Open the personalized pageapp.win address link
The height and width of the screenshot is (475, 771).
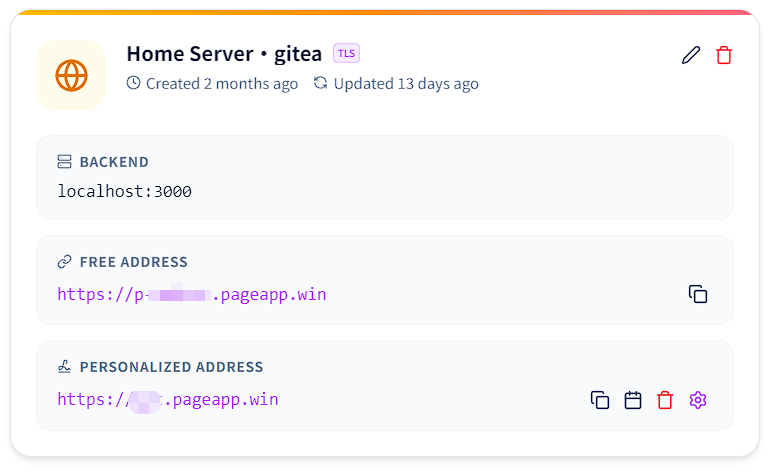click(x=168, y=399)
